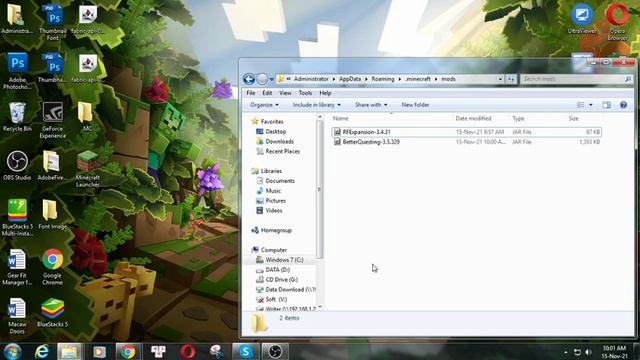This screenshot has height=360, width=640.
Task: Open the Documents library
Action: 280,180
